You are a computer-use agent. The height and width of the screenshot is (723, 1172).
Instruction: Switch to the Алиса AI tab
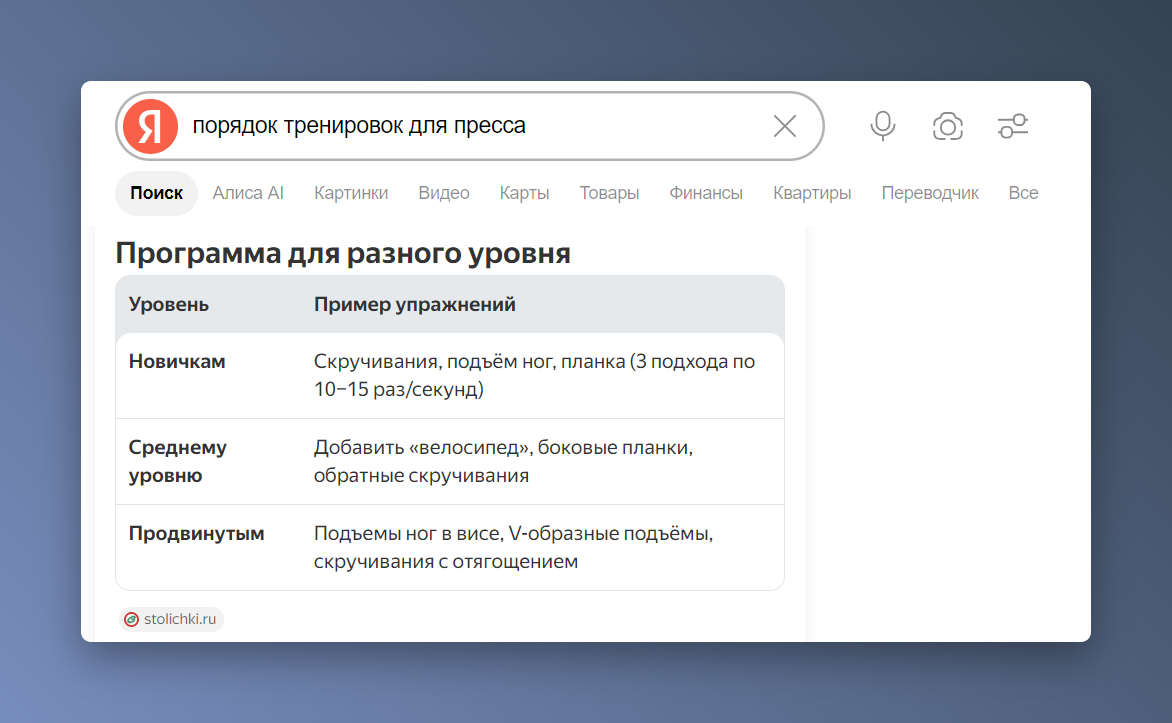pyautogui.click(x=248, y=193)
